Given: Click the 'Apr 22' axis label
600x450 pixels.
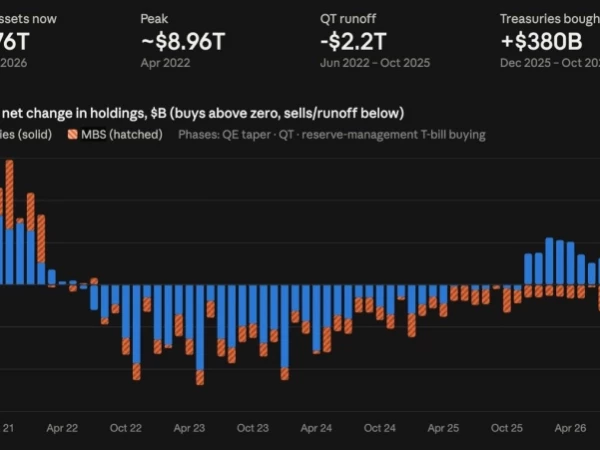Looking at the screenshot, I should (x=62, y=428).
